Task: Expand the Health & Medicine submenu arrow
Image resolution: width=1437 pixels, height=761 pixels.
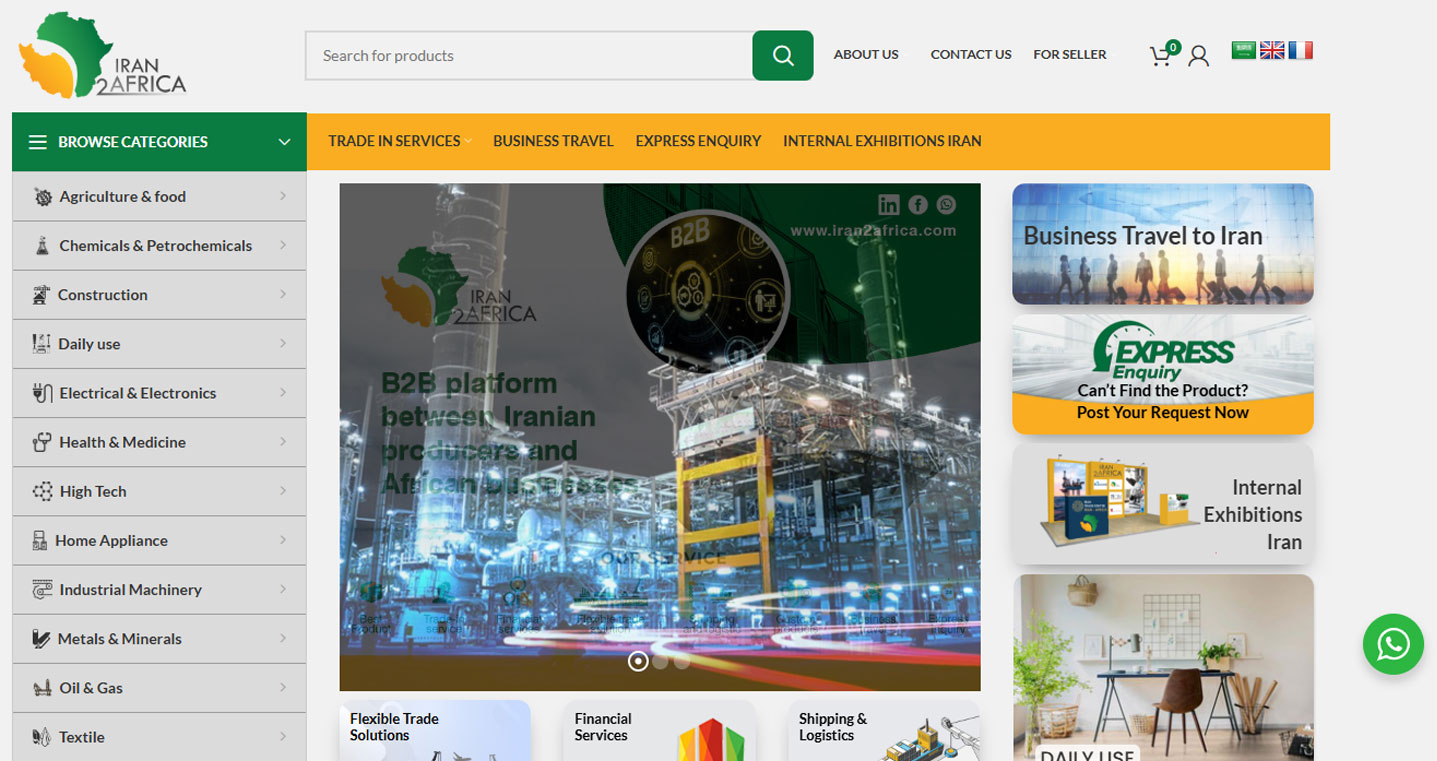Action: coord(284,442)
